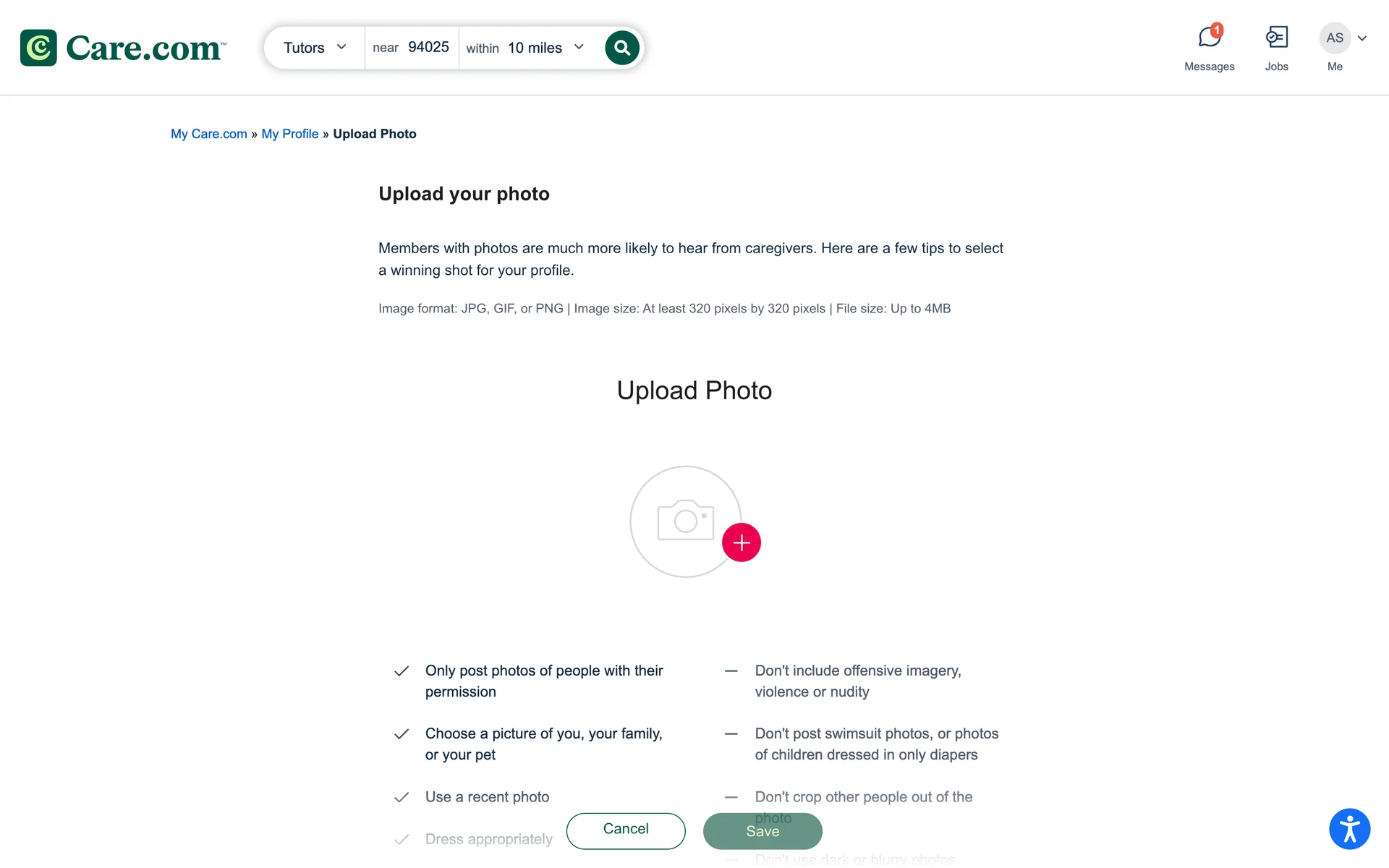The width and height of the screenshot is (1389, 868).
Task: Click the Jobs label in header
Action: (1276, 67)
